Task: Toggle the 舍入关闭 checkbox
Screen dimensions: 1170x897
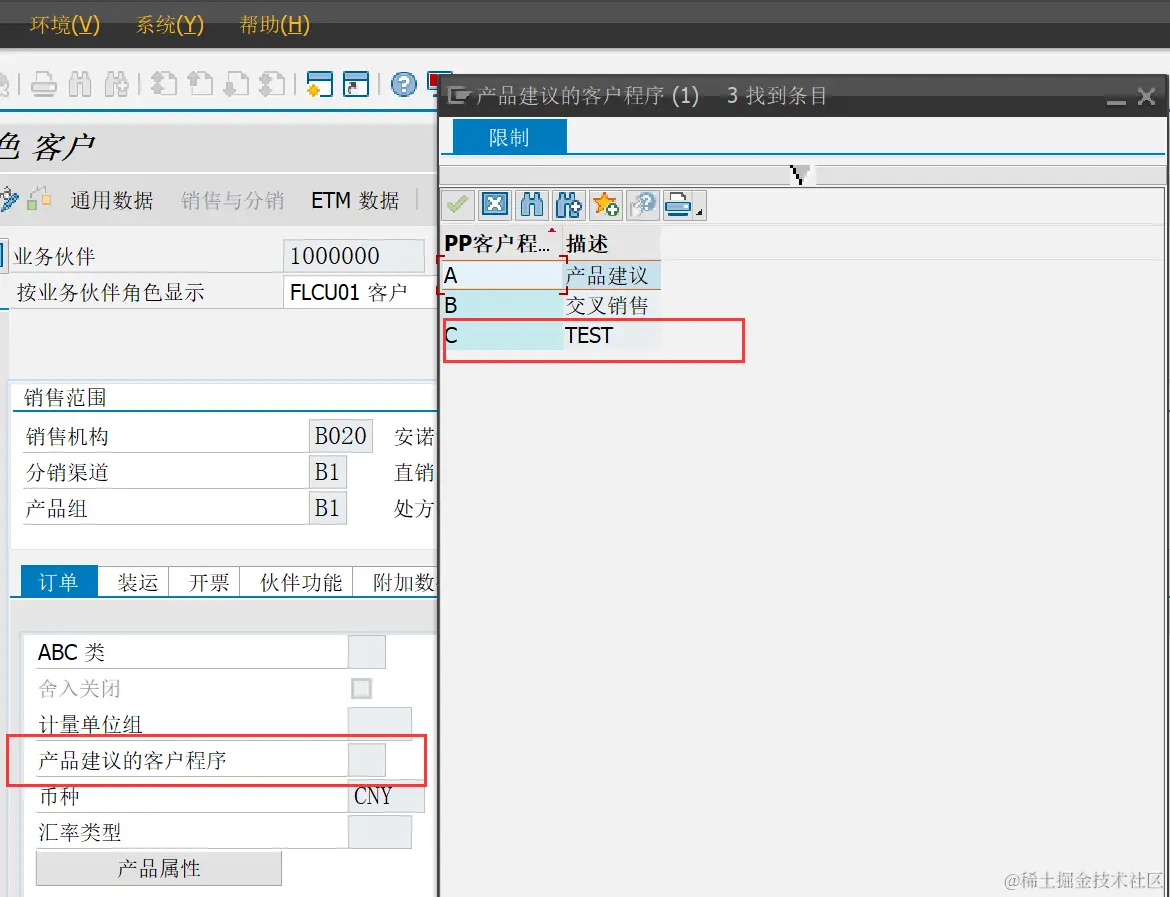Action: tap(361, 688)
